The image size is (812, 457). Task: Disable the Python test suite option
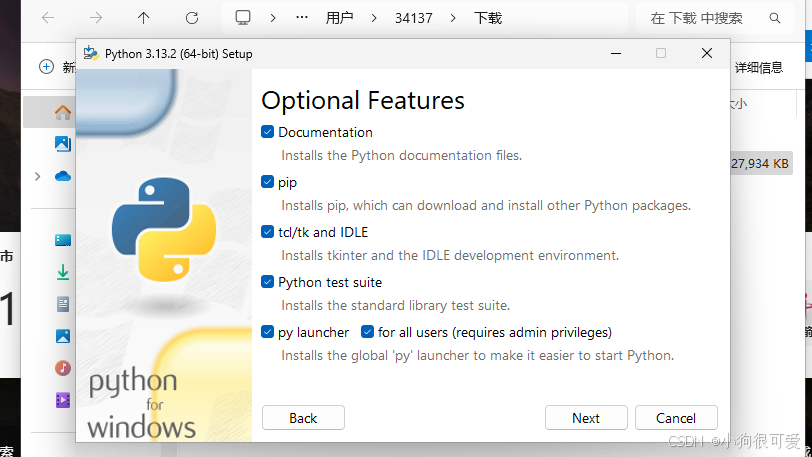[x=267, y=282]
